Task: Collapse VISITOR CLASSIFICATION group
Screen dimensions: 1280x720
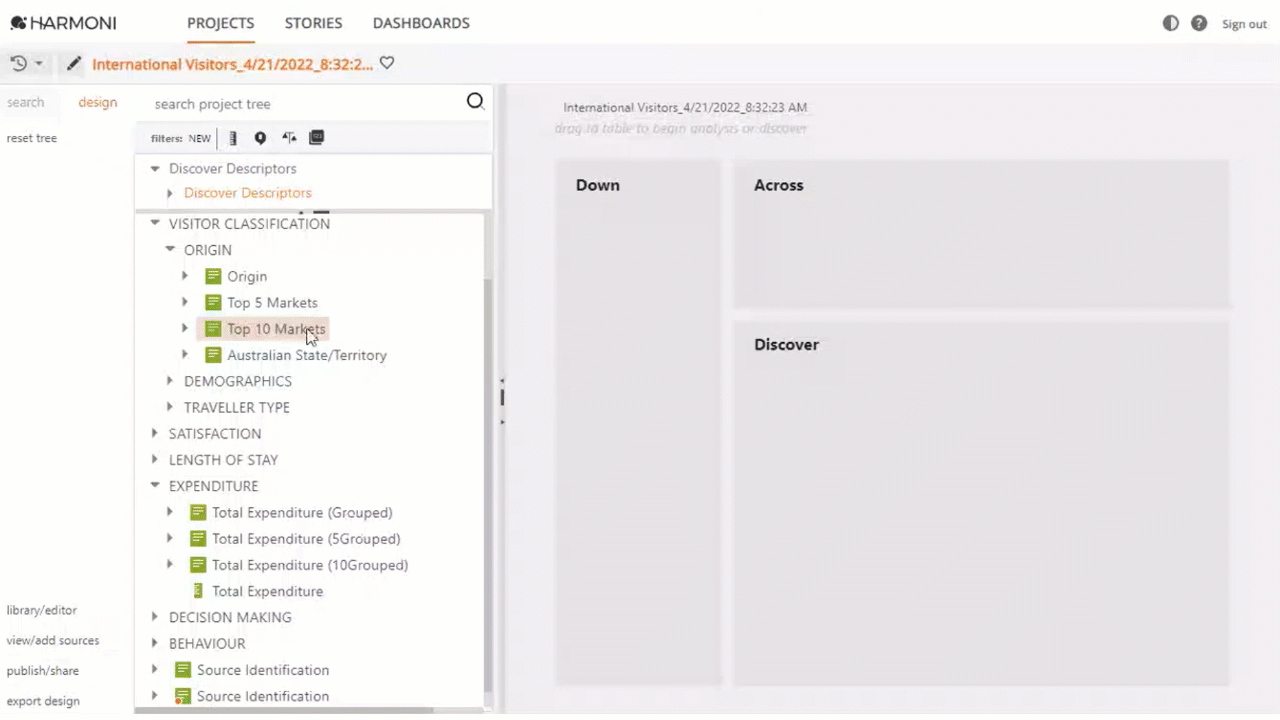Action: click(155, 223)
